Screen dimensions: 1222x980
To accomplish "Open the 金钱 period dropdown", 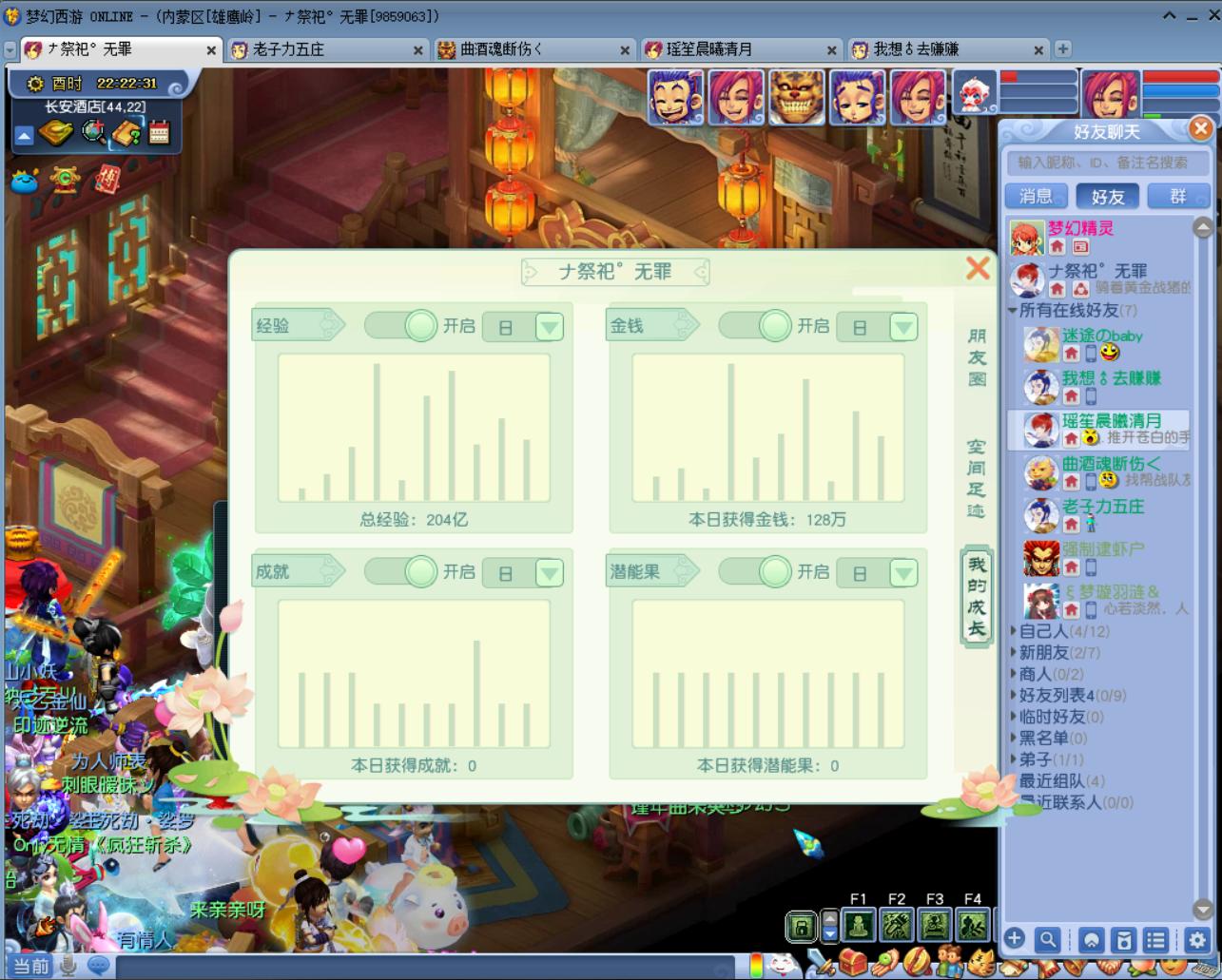I will pos(902,327).
